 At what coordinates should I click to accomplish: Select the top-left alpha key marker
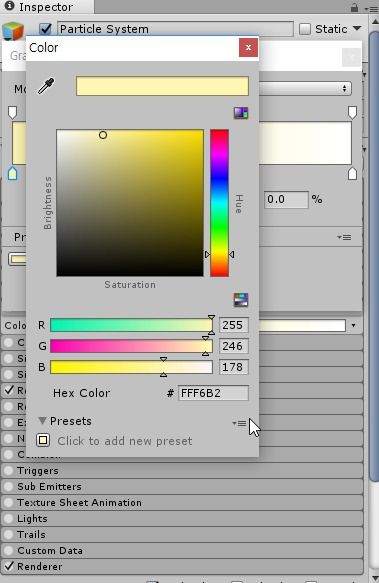(12, 112)
